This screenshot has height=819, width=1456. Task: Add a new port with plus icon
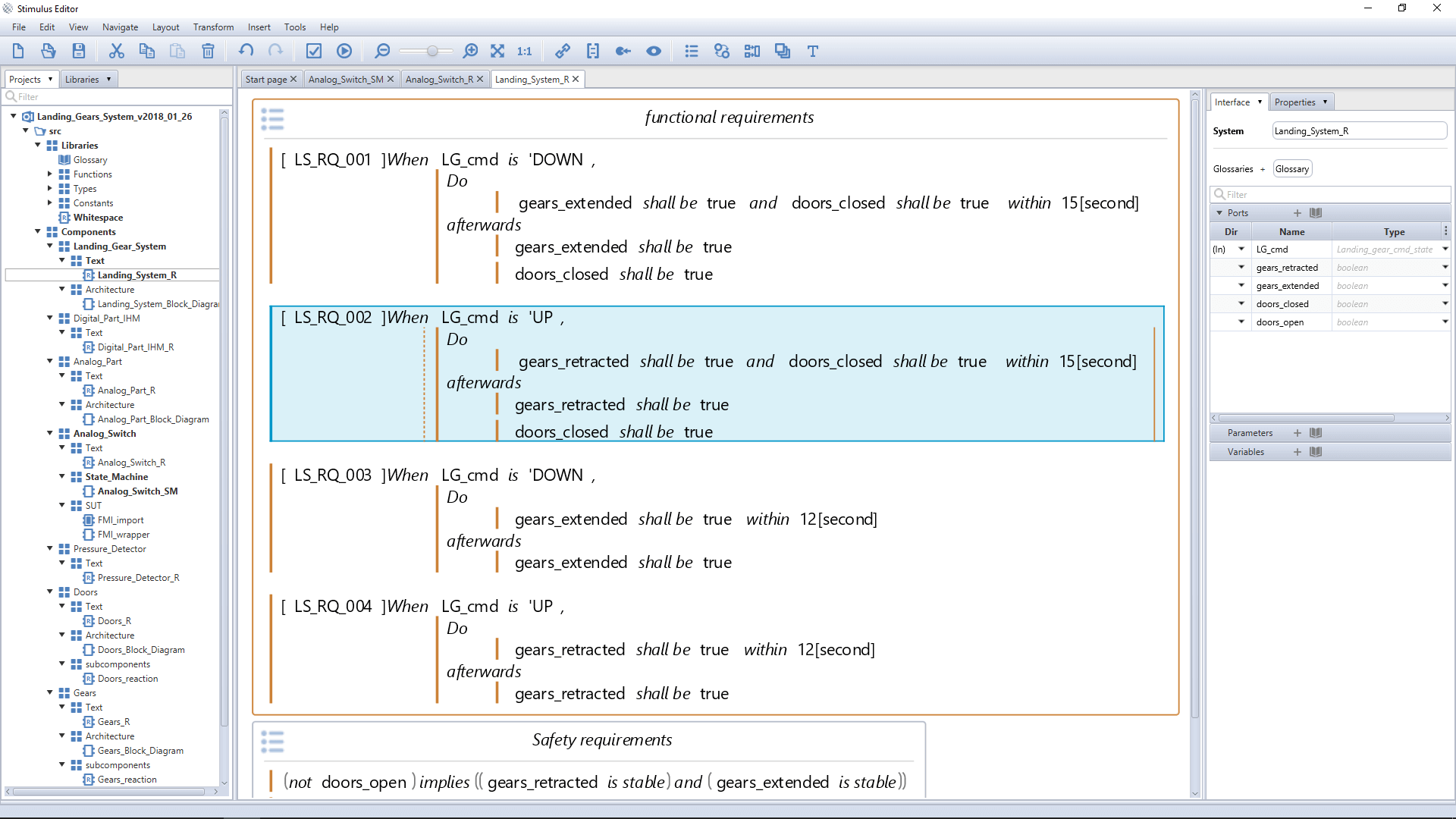[1298, 213]
